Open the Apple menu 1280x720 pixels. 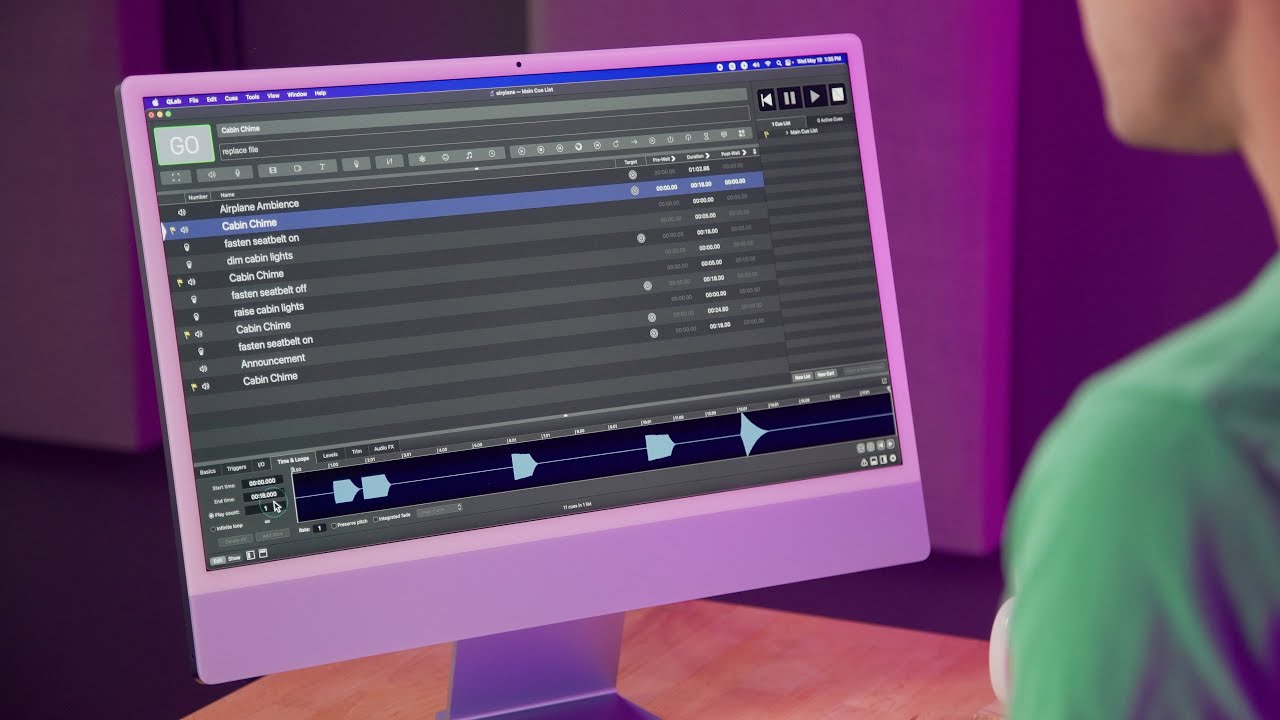point(155,102)
